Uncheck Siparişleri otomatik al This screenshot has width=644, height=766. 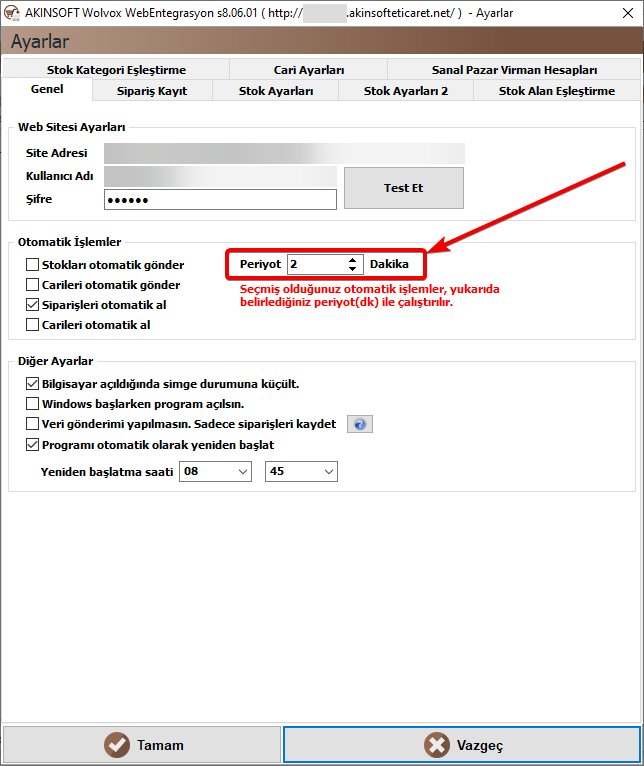click(32, 305)
